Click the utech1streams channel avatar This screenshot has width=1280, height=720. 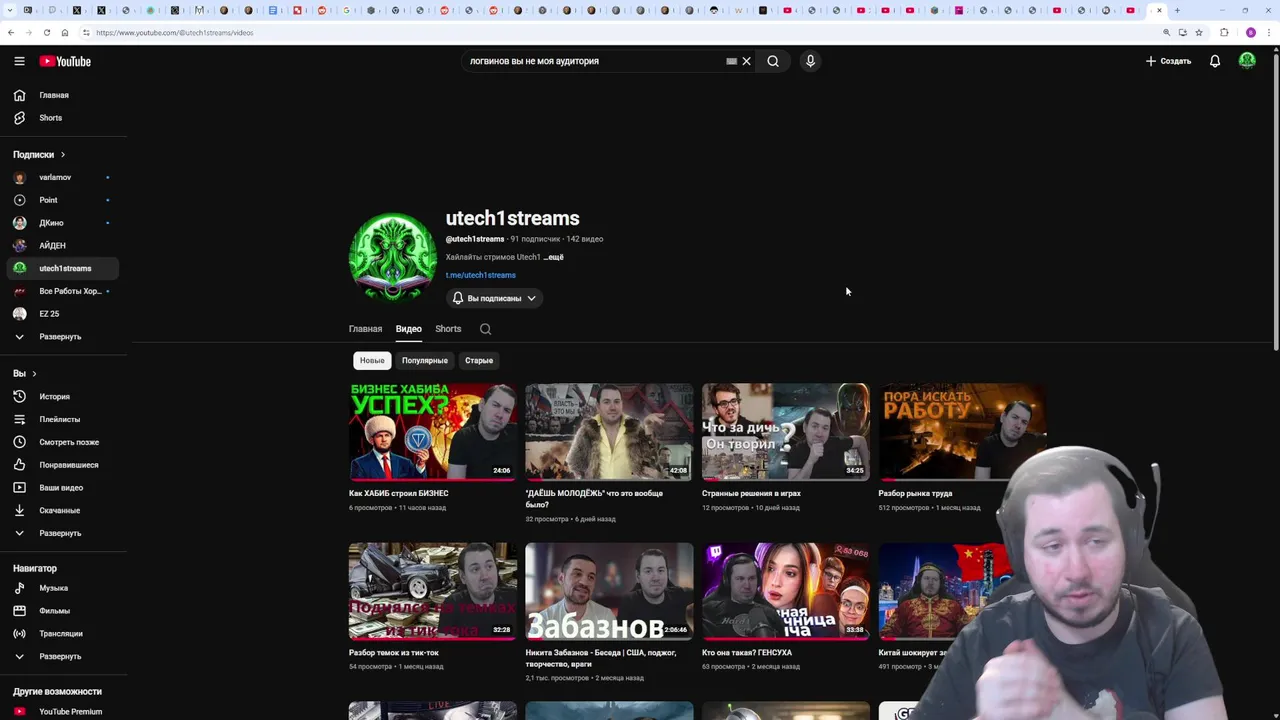[x=393, y=256]
